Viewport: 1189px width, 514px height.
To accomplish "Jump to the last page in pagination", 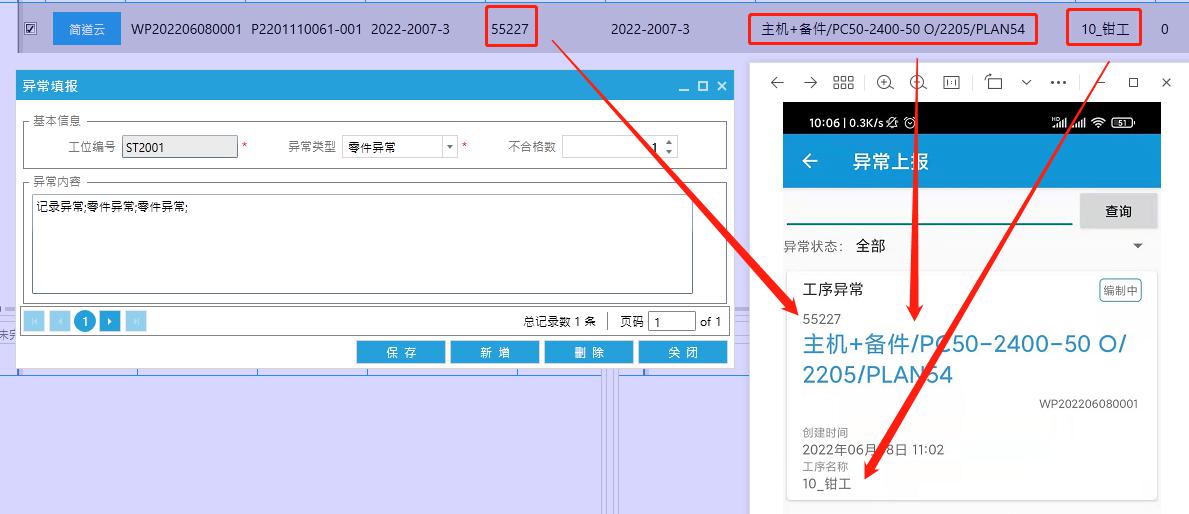I will pyautogui.click(x=136, y=321).
